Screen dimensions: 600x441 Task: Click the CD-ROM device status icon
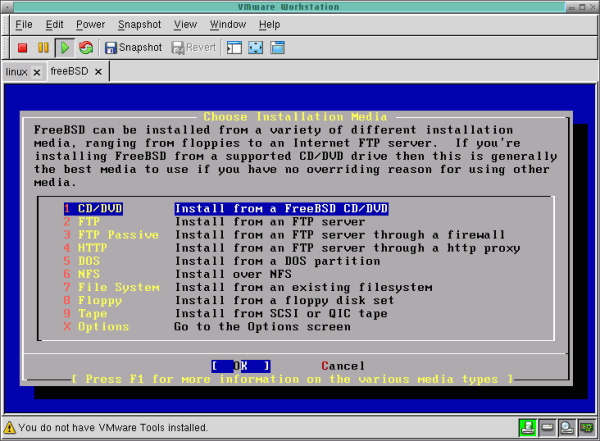coord(567,428)
